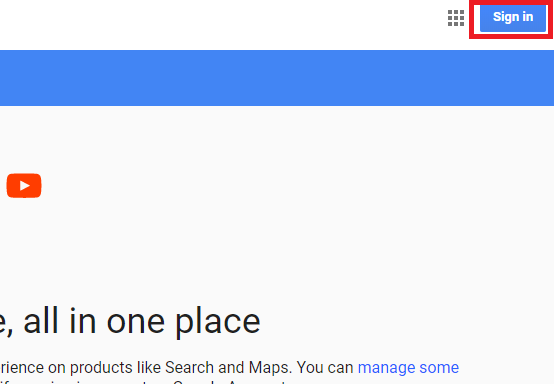Click the red YouTube play icon
This screenshot has width=554, height=384.
[24, 185]
